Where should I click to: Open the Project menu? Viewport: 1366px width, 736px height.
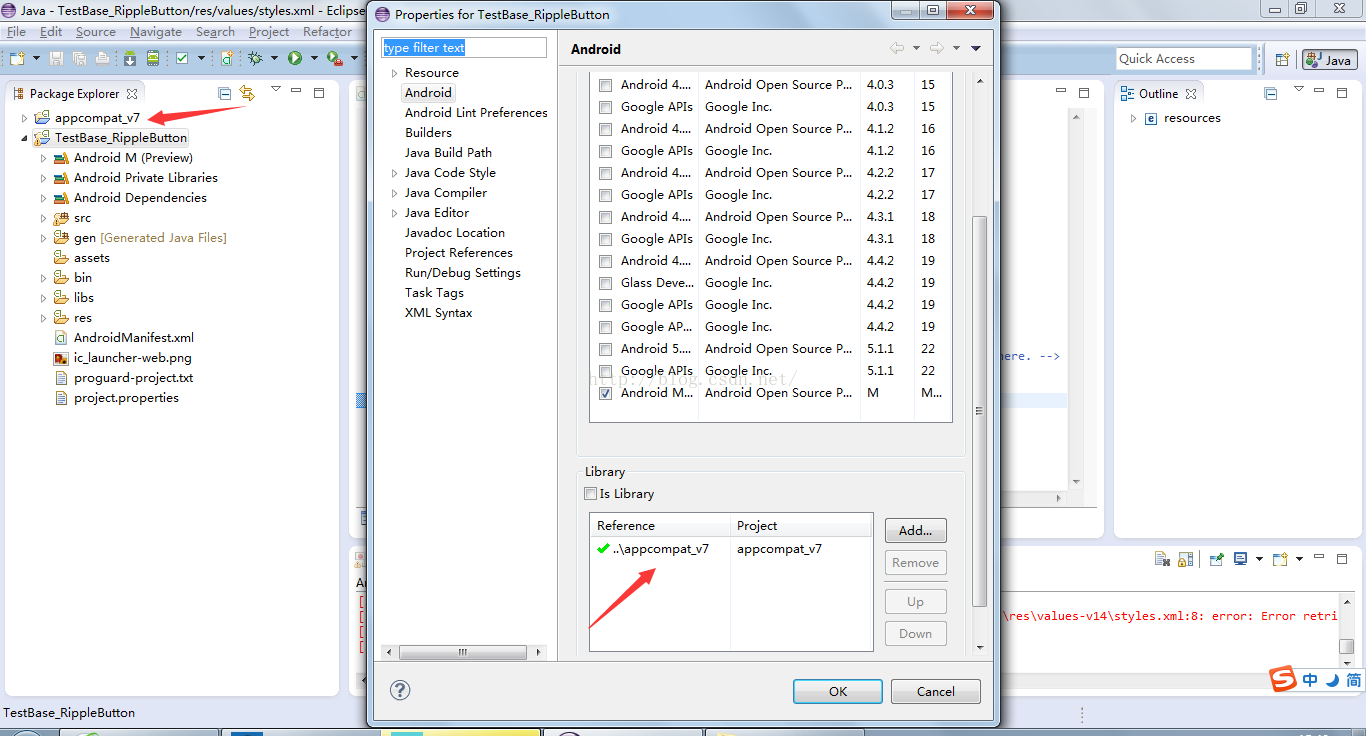pyautogui.click(x=269, y=32)
